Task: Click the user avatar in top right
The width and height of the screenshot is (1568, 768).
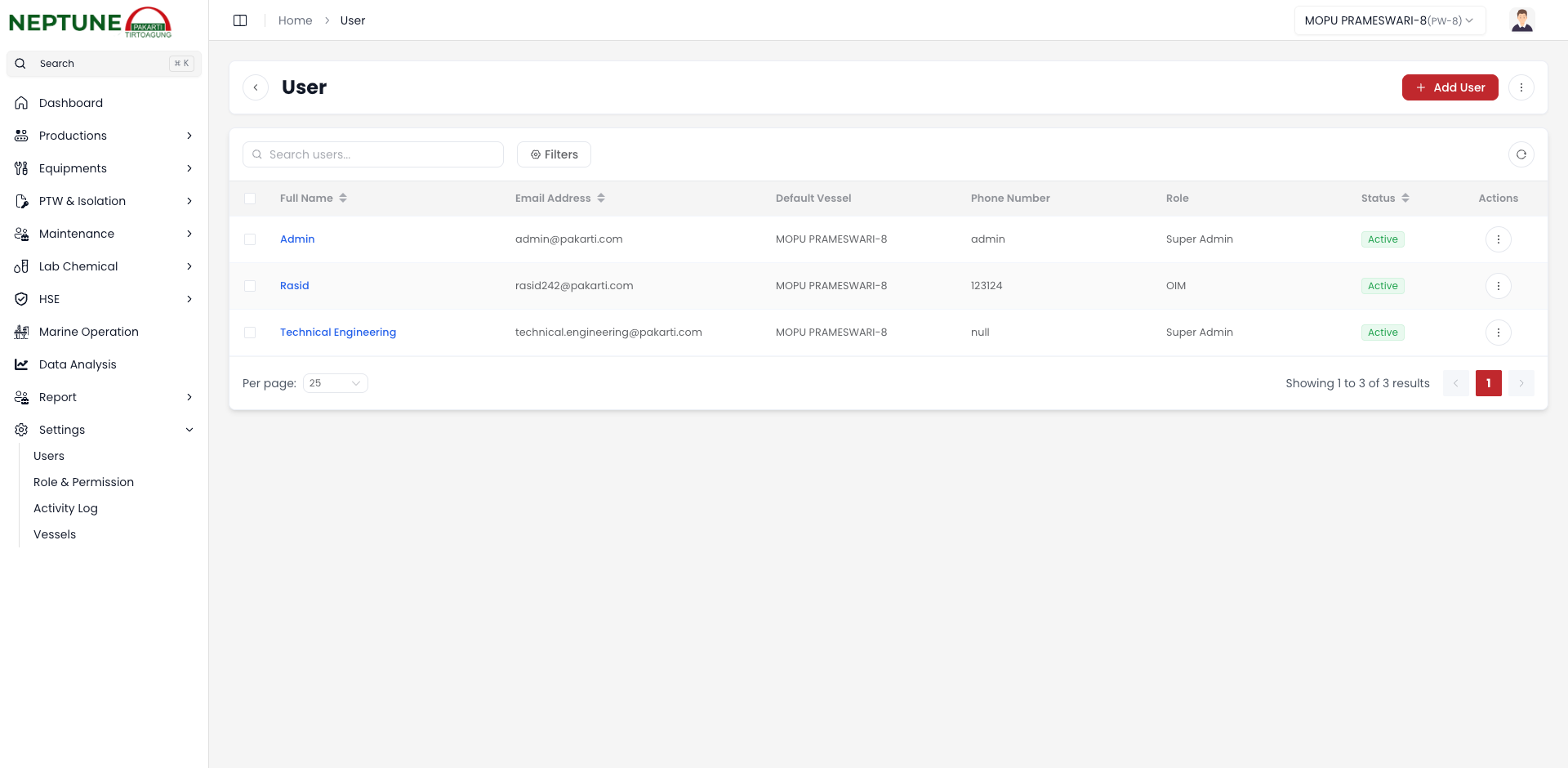Action: (x=1521, y=20)
